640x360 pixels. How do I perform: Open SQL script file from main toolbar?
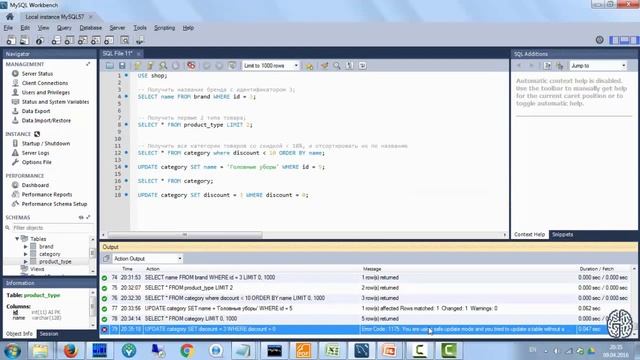[x=24, y=40]
